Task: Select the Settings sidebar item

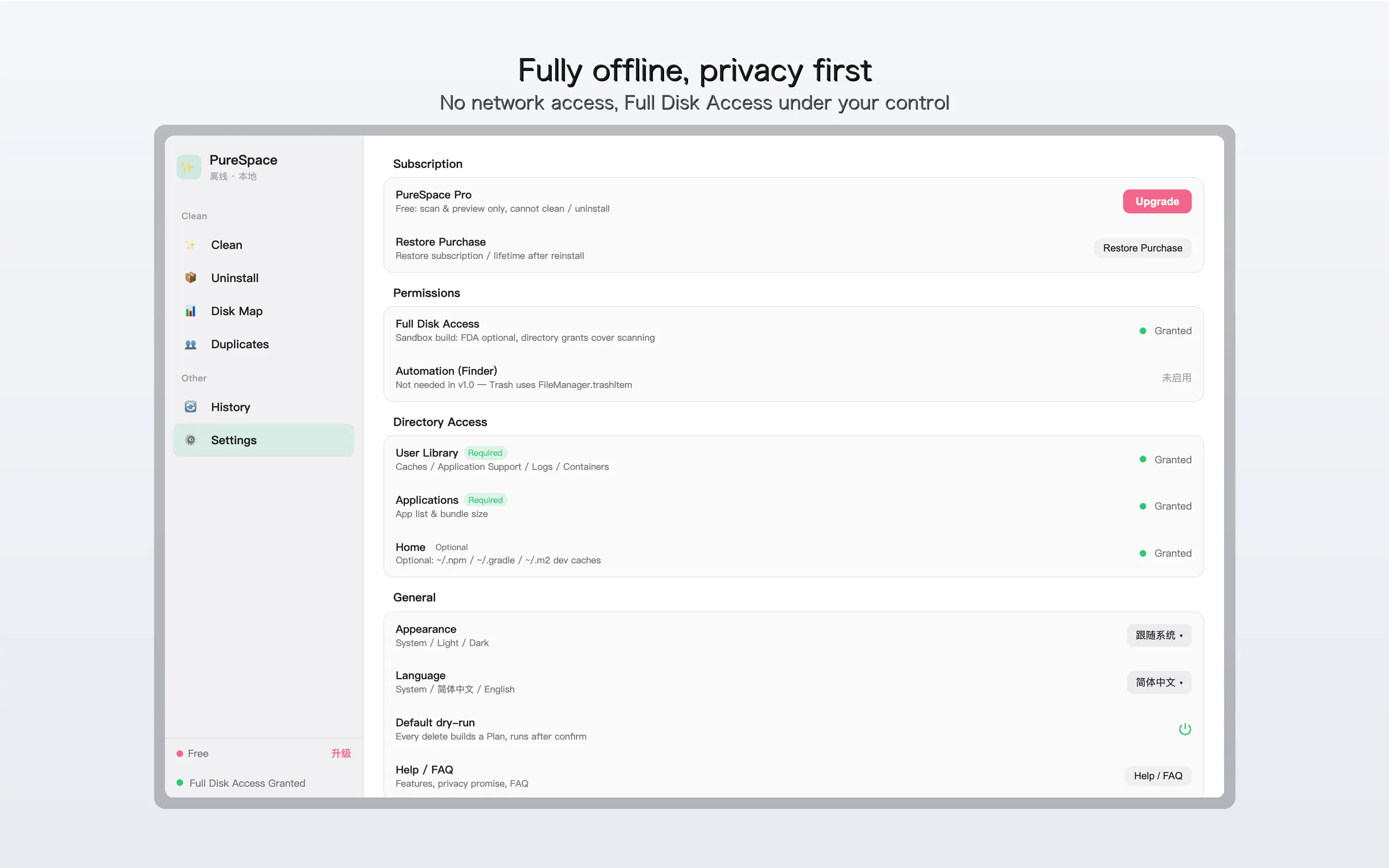Action: 264,441
